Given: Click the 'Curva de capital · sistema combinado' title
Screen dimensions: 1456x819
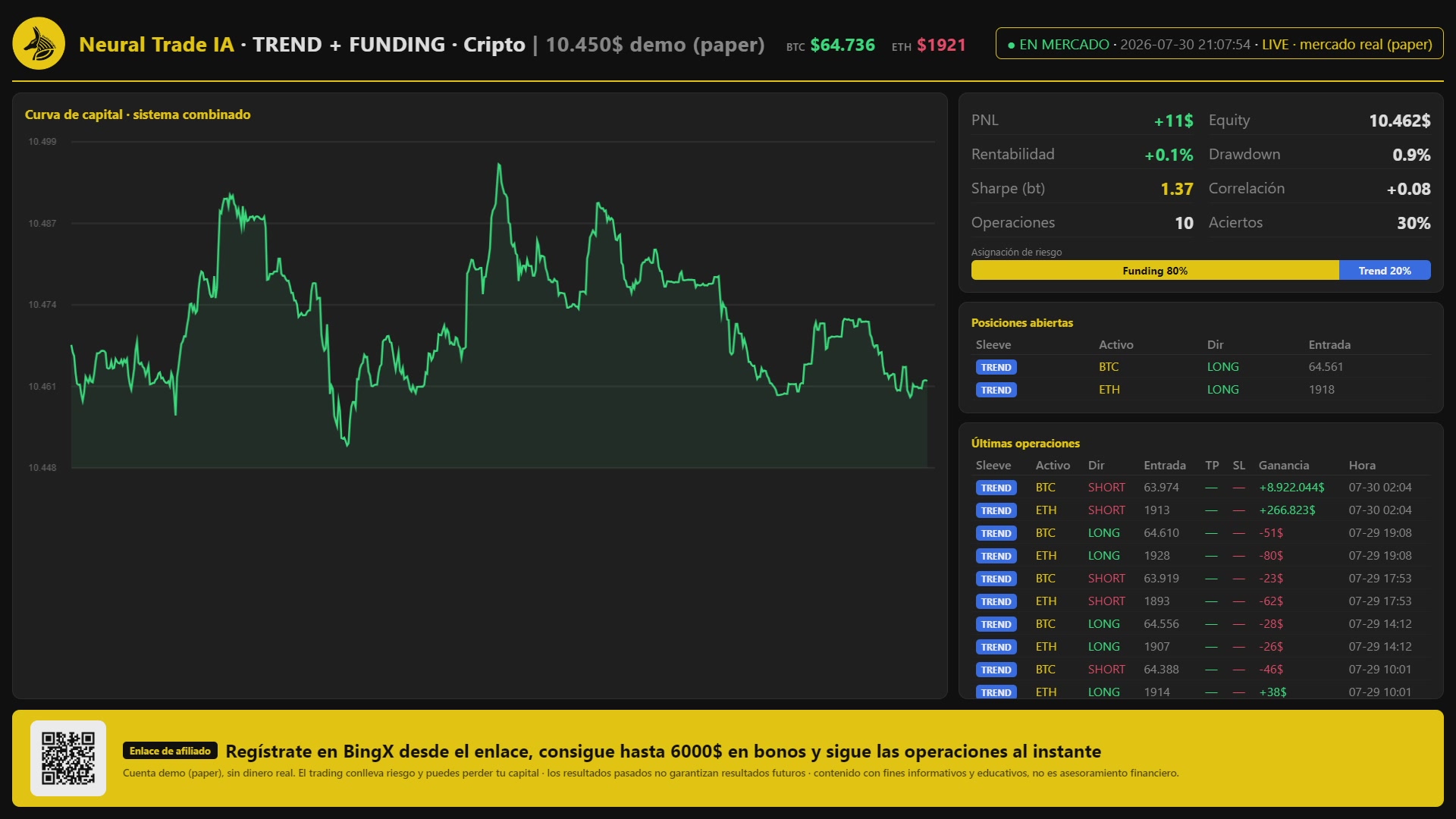Looking at the screenshot, I should click(x=138, y=115).
